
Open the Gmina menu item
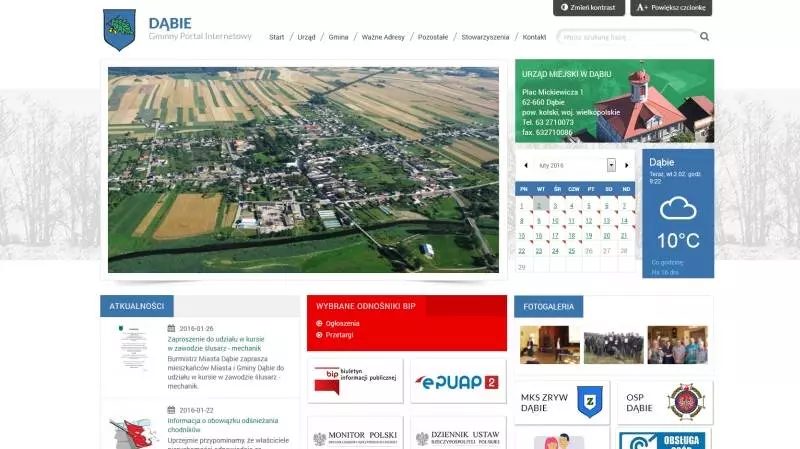tap(338, 37)
